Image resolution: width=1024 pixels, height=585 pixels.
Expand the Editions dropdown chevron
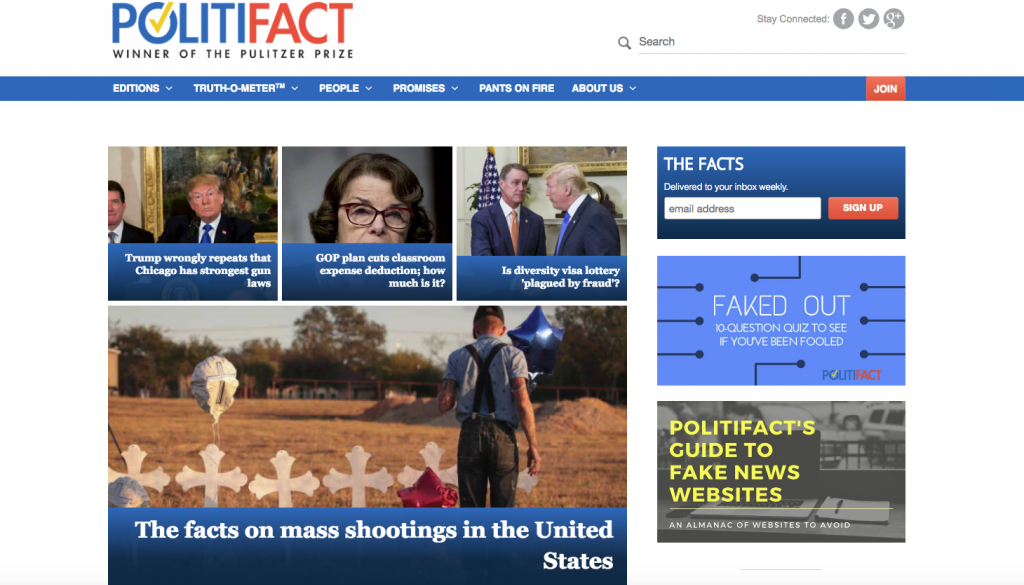169,88
